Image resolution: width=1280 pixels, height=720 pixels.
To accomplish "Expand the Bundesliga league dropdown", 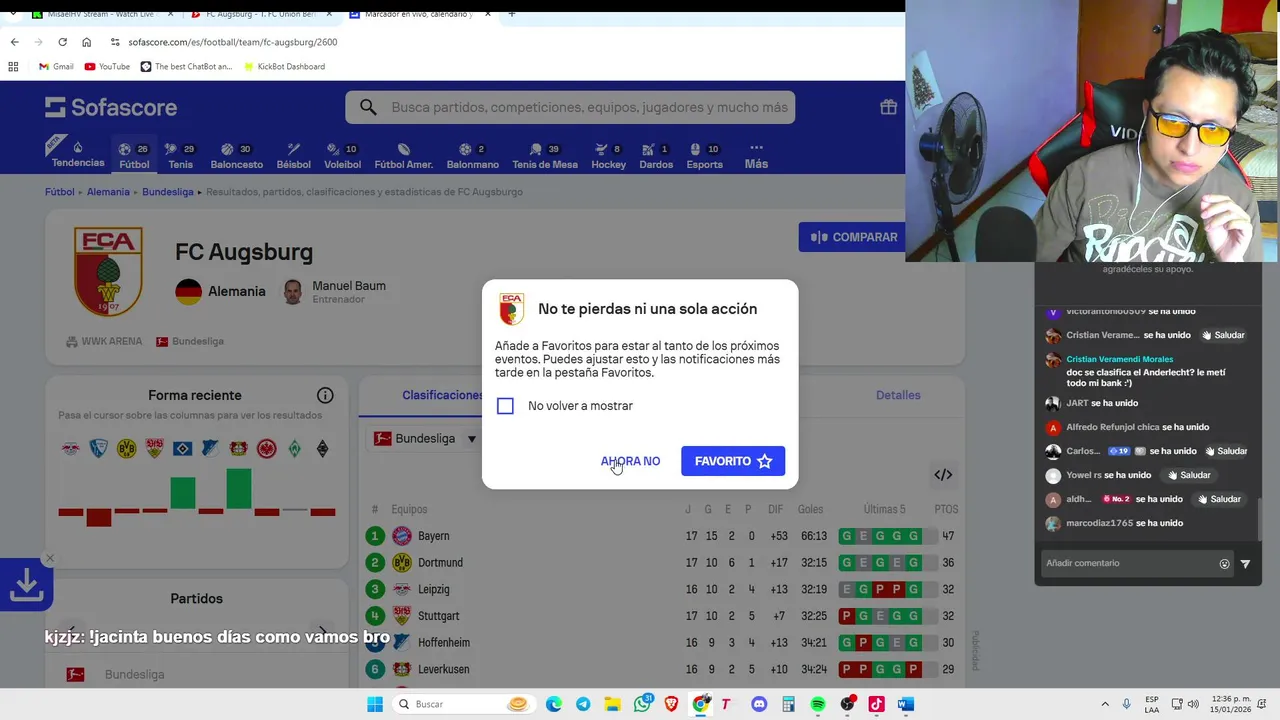I will (425, 438).
